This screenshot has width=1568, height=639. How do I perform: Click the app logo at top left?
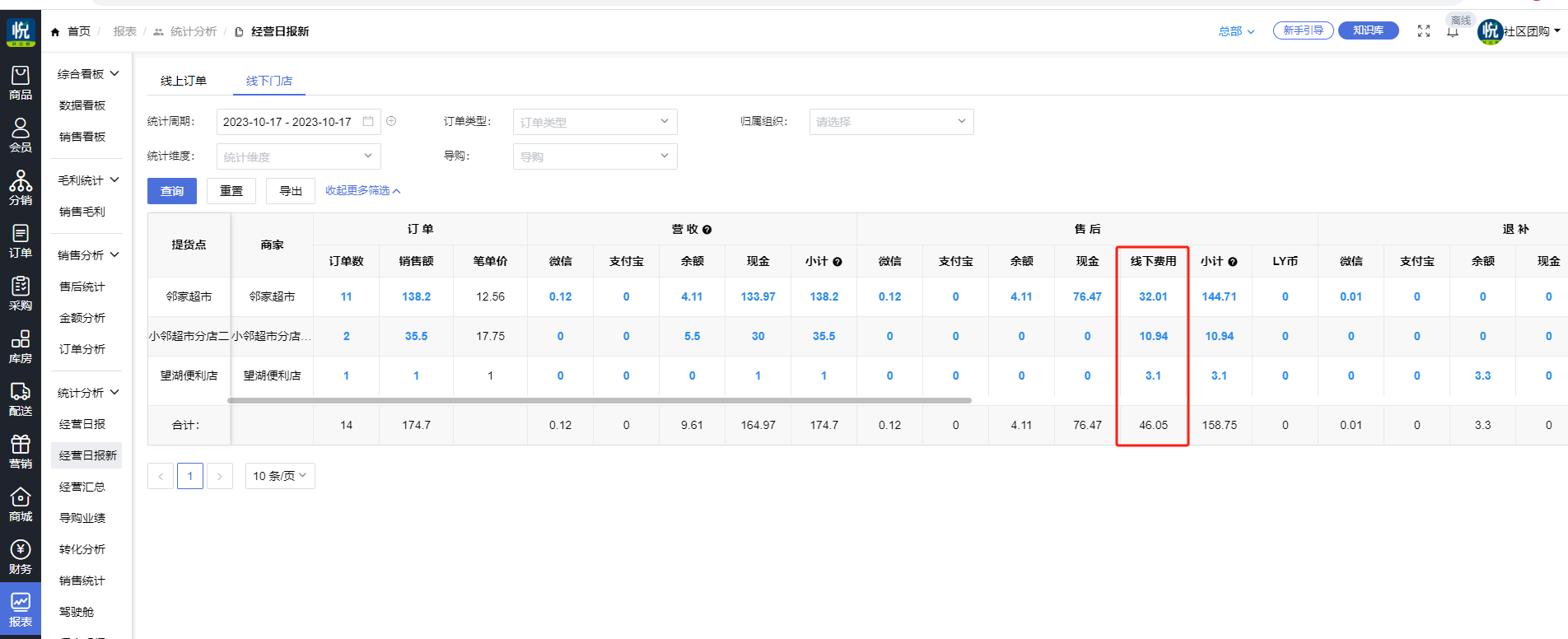(21, 32)
